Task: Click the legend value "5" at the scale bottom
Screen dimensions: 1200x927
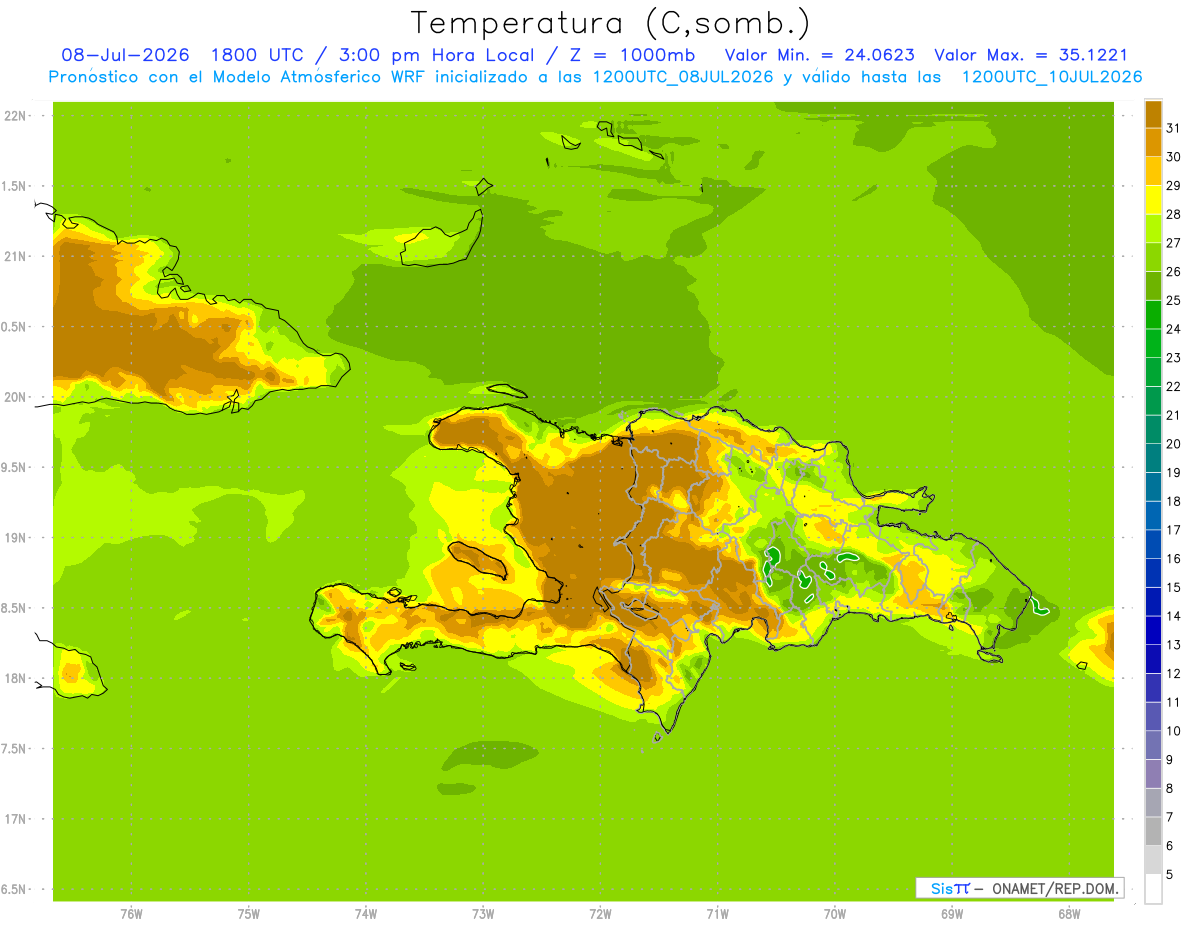Action: coord(1170,874)
